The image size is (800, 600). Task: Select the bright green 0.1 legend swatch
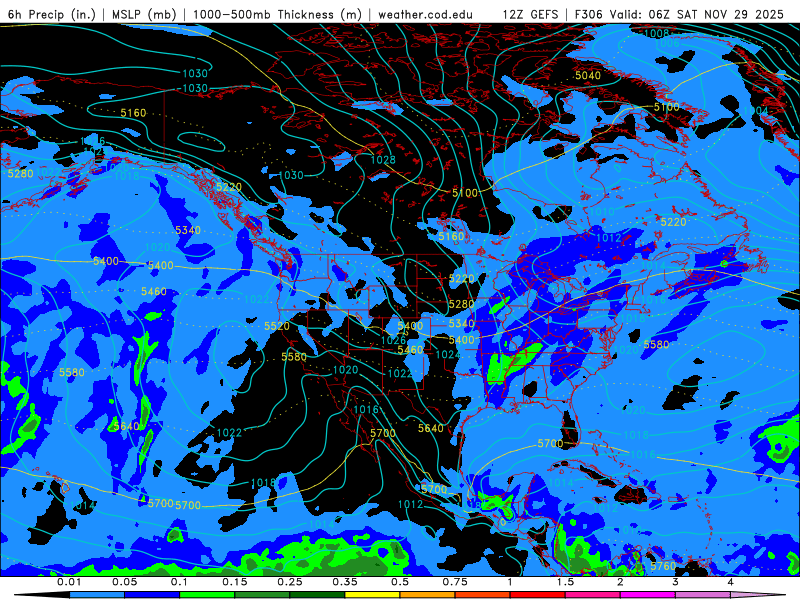(x=207, y=595)
